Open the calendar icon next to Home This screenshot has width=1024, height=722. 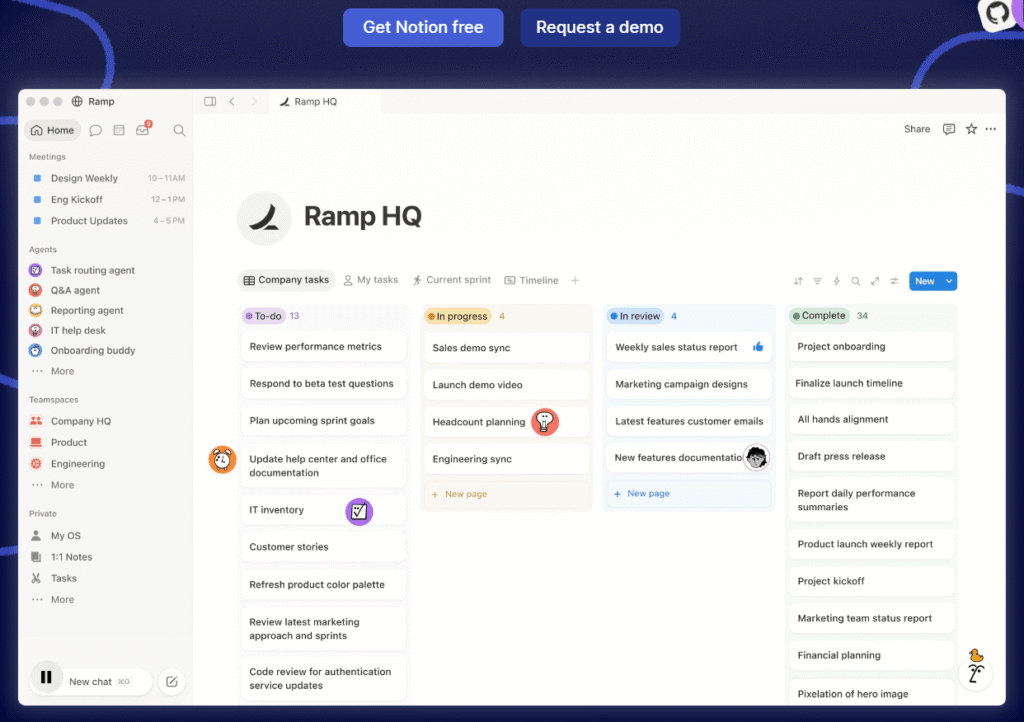tap(119, 130)
